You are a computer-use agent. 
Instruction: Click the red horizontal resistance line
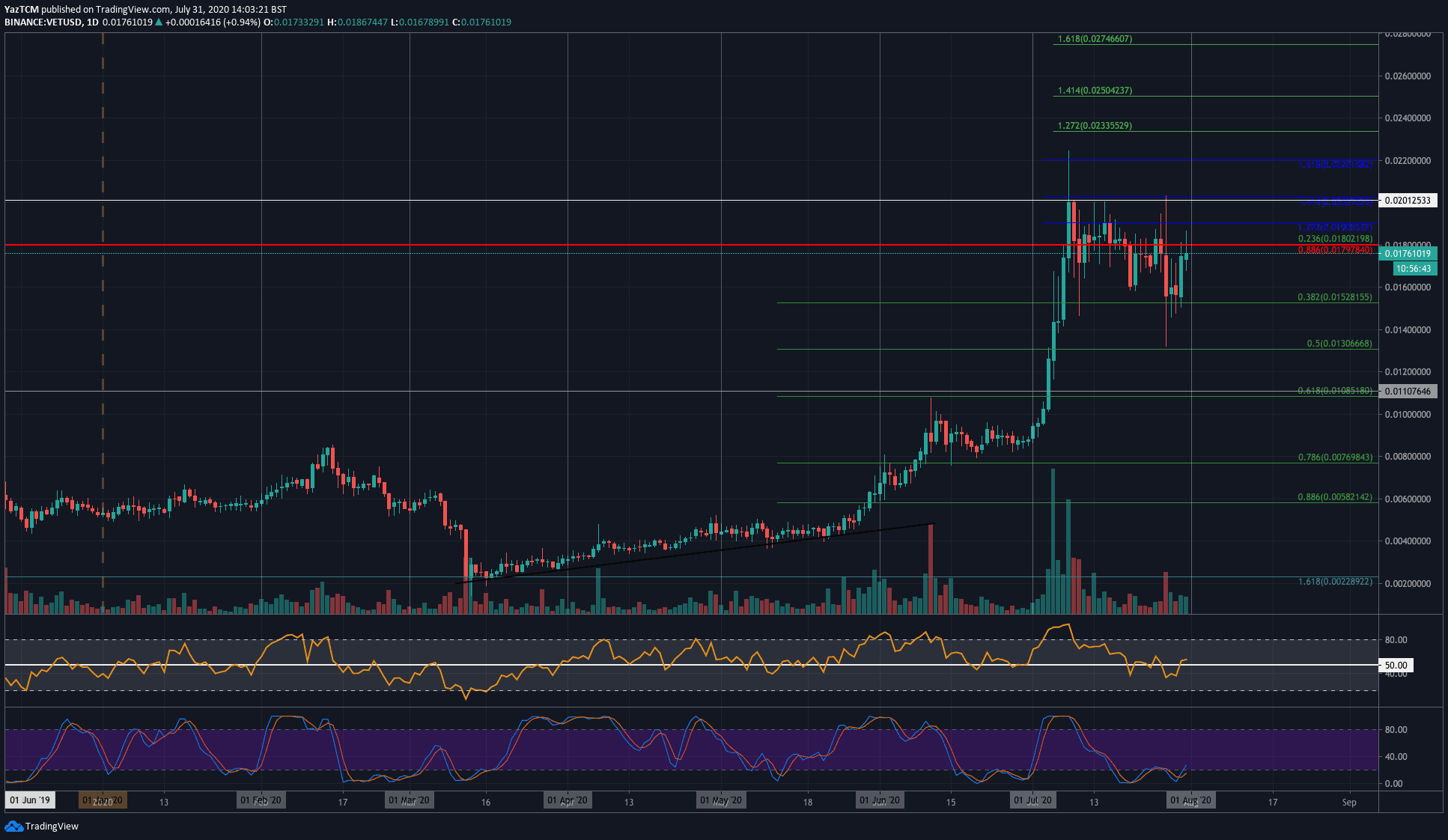[x=691, y=245]
